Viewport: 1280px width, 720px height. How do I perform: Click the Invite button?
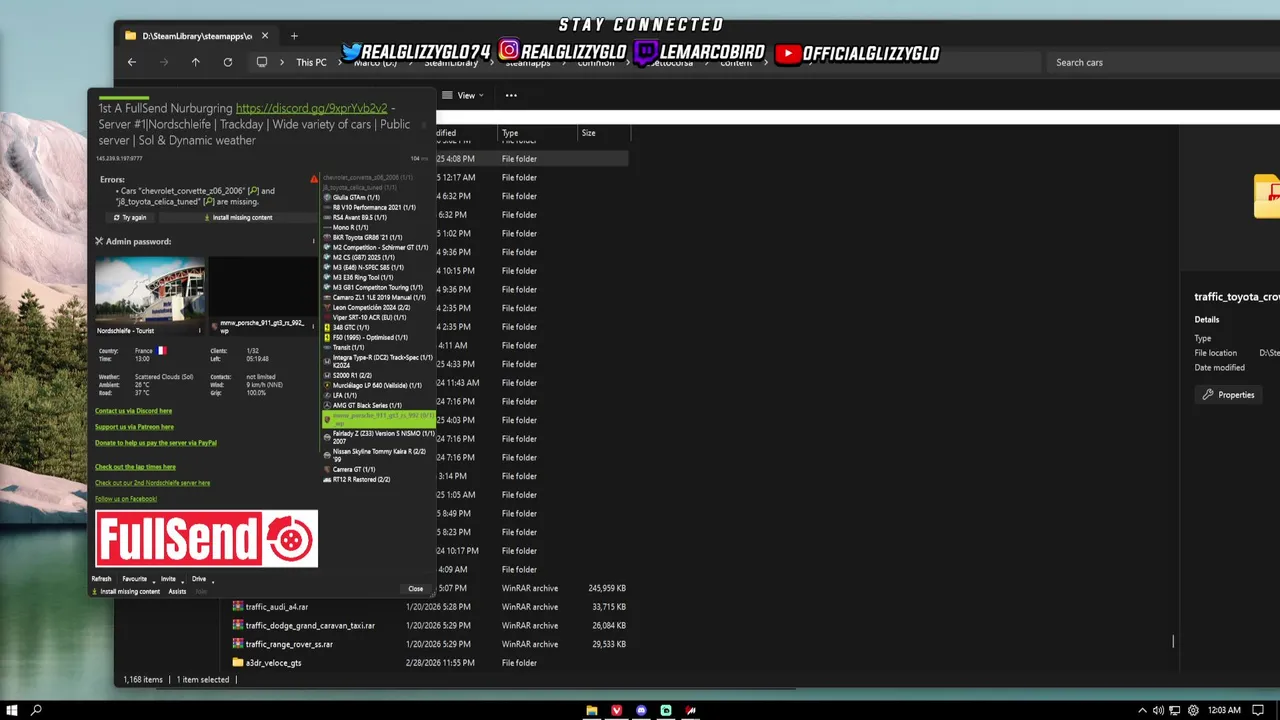(168, 579)
